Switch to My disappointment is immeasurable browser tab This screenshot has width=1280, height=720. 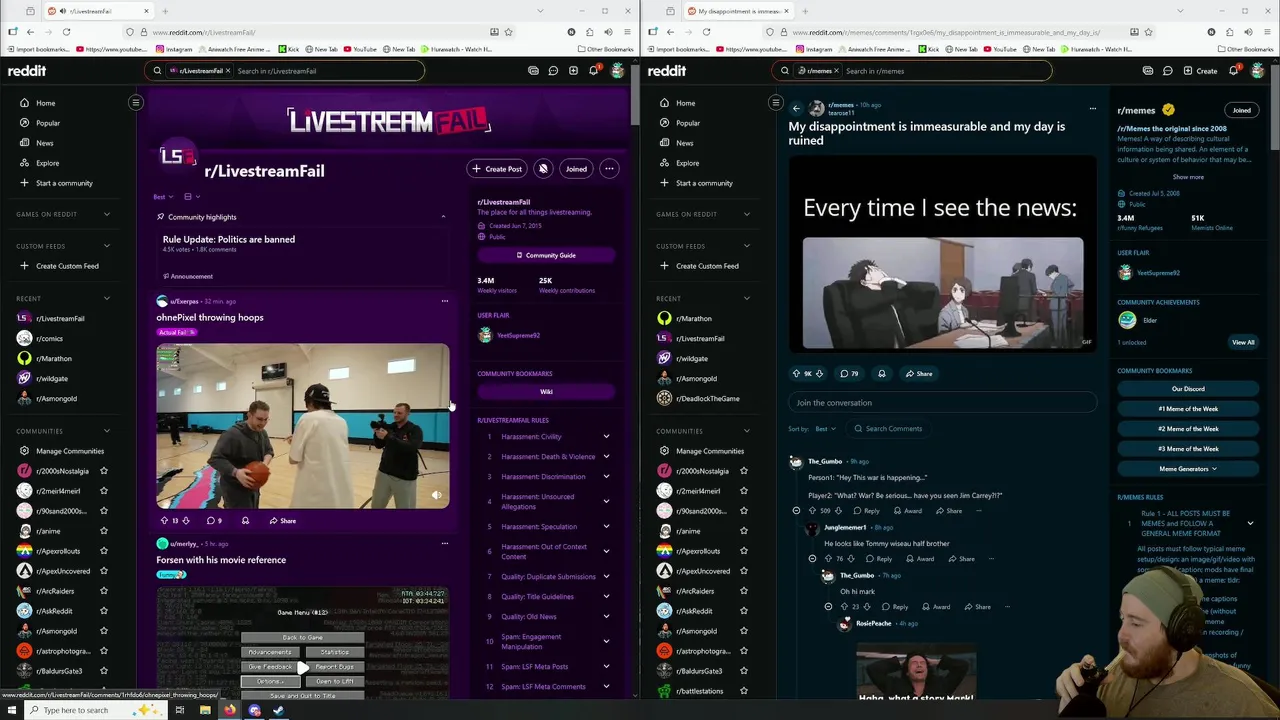739,11
